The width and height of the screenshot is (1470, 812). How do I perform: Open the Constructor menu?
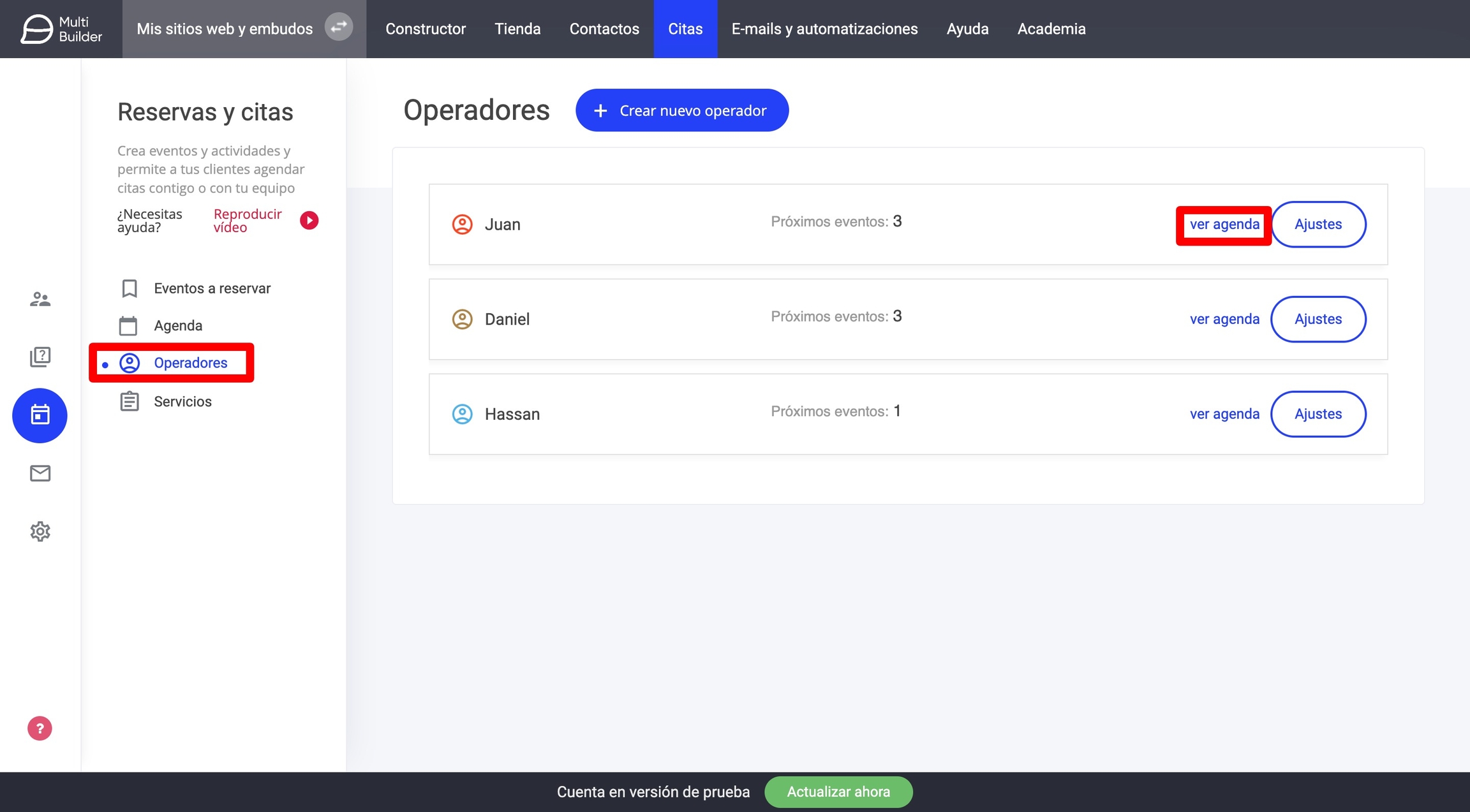click(x=426, y=29)
